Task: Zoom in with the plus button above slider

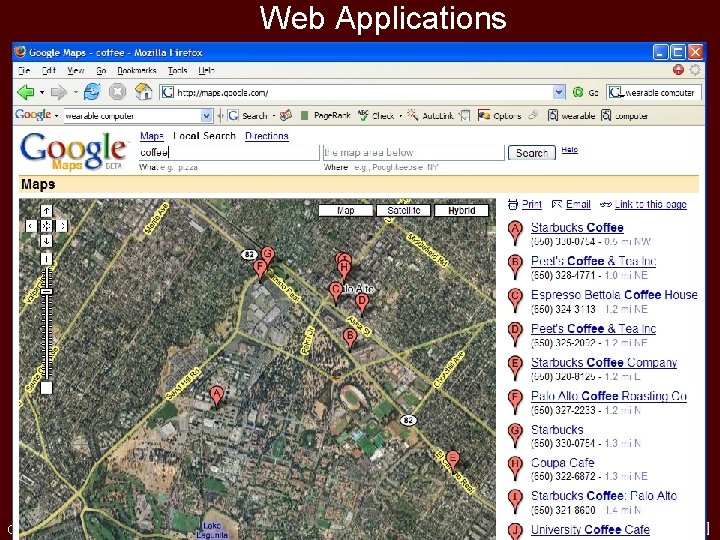Action: [46, 259]
